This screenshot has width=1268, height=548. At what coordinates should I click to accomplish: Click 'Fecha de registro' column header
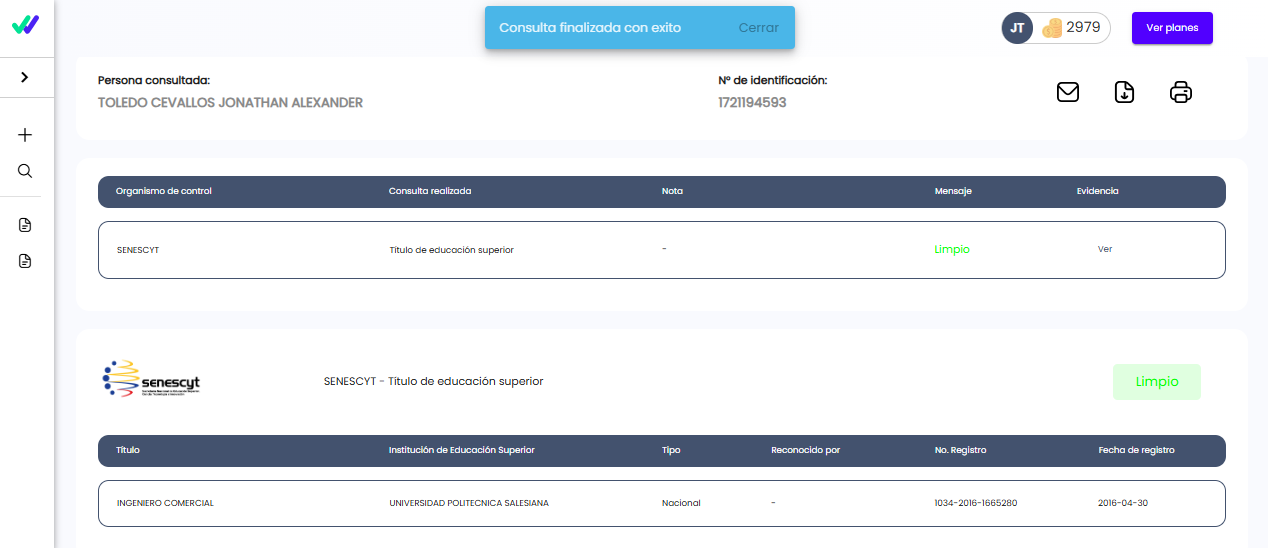pos(1137,450)
